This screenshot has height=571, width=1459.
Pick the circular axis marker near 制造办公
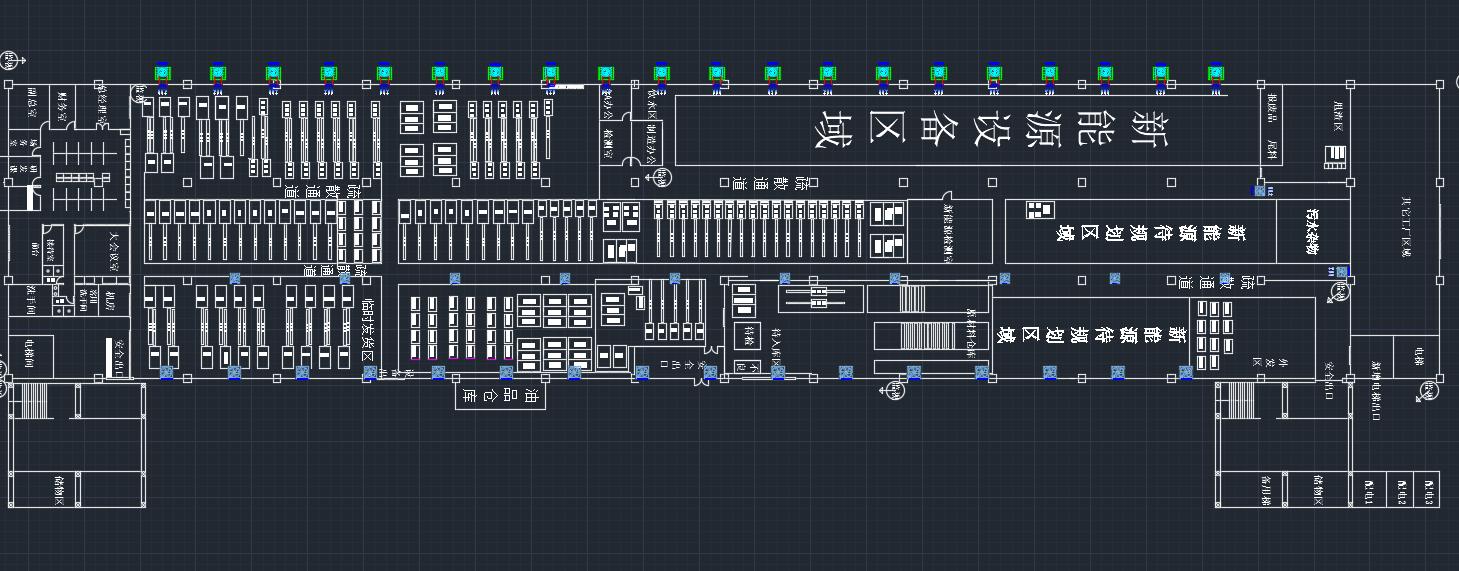tap(662, 178)
